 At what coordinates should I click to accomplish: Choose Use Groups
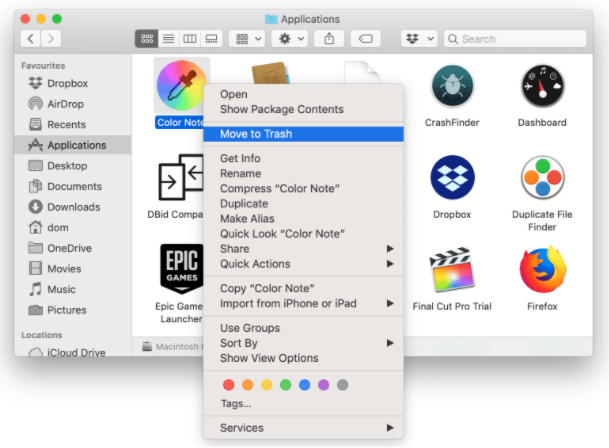pyautogui.click(x=303, y=328)
